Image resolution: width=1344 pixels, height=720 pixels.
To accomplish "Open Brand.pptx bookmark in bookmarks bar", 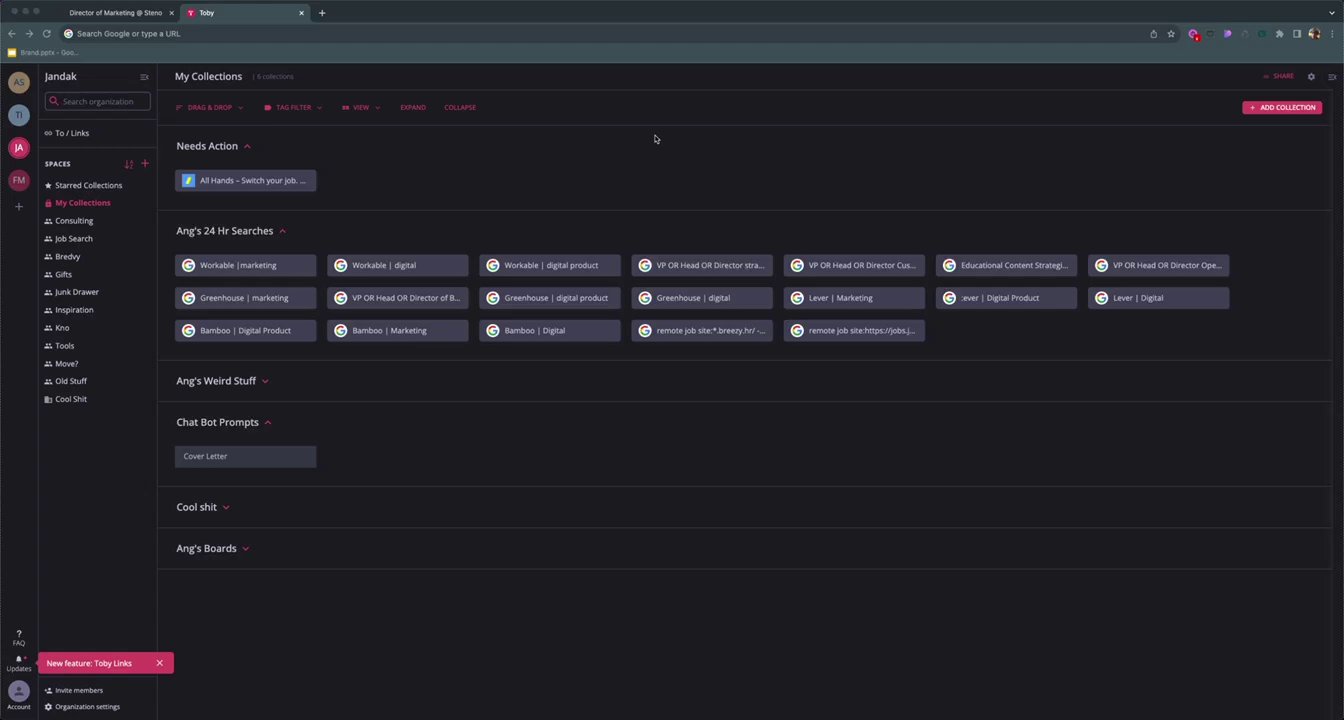I will [x=42, y=53].
